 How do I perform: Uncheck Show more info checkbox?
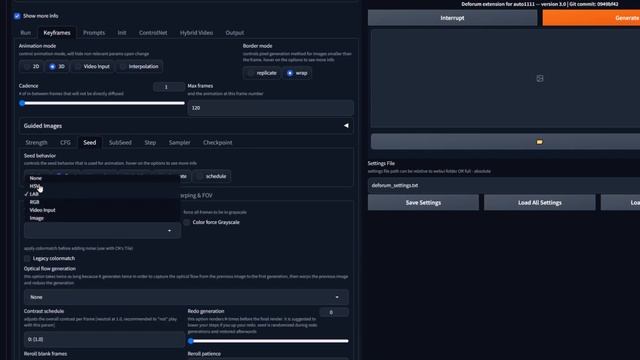[17, 16]
